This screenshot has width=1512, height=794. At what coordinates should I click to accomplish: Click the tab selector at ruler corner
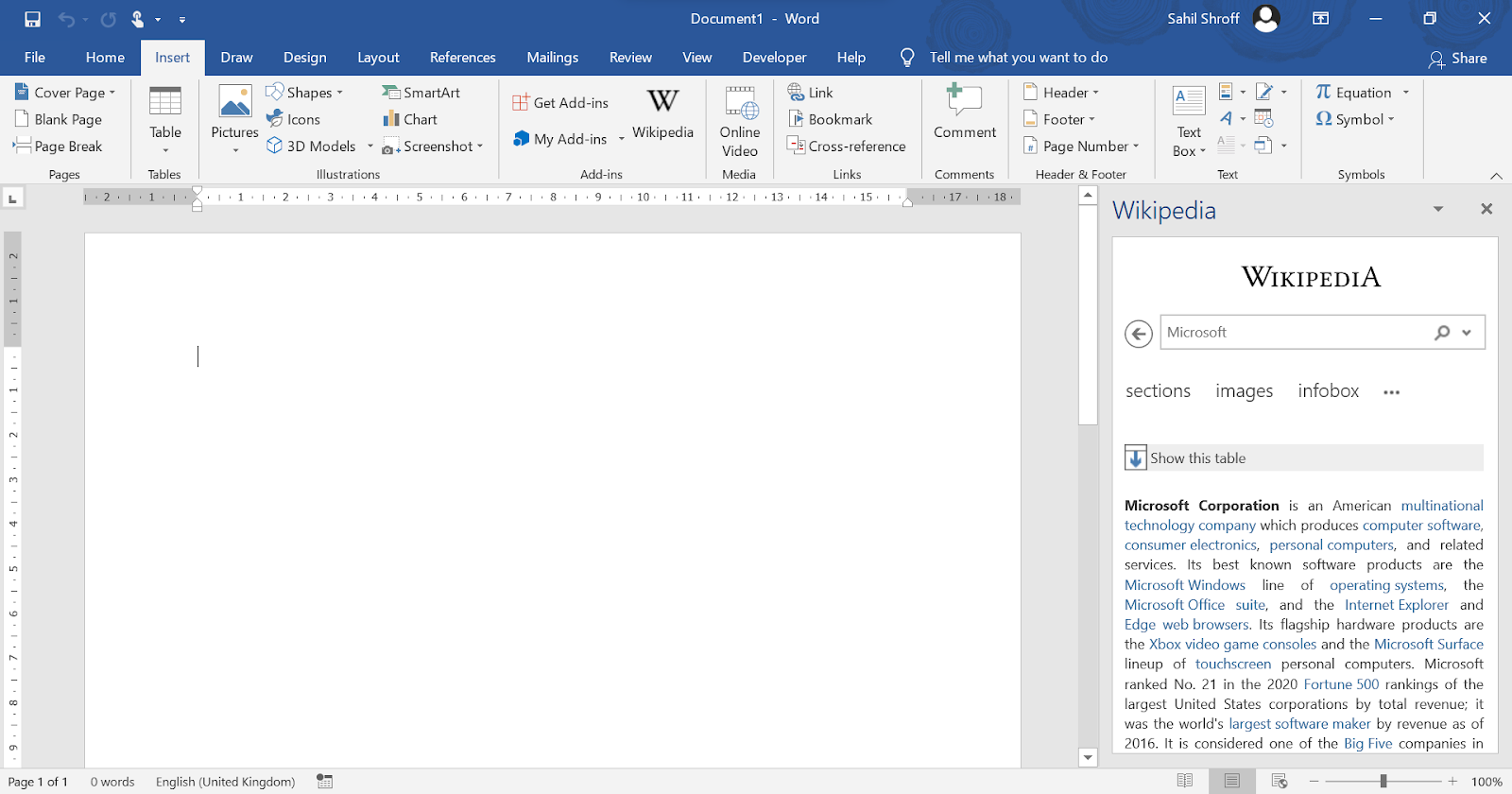(x=12, y=198)
